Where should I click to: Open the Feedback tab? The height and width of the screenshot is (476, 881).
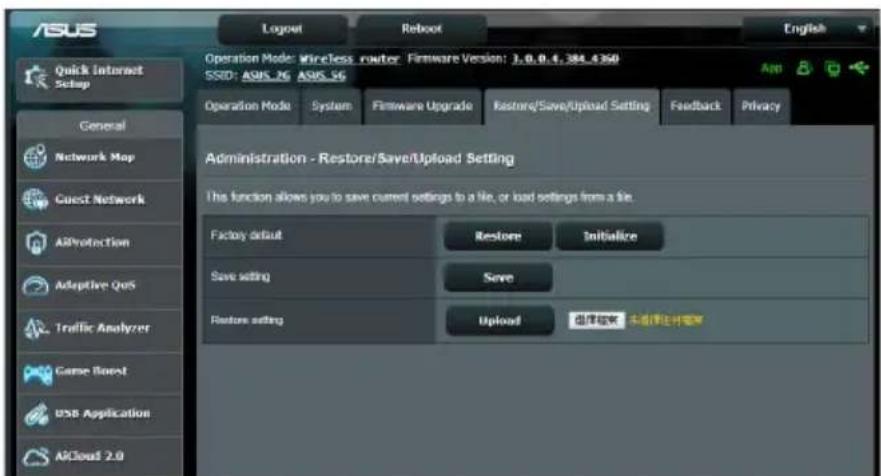click(696, 106)
